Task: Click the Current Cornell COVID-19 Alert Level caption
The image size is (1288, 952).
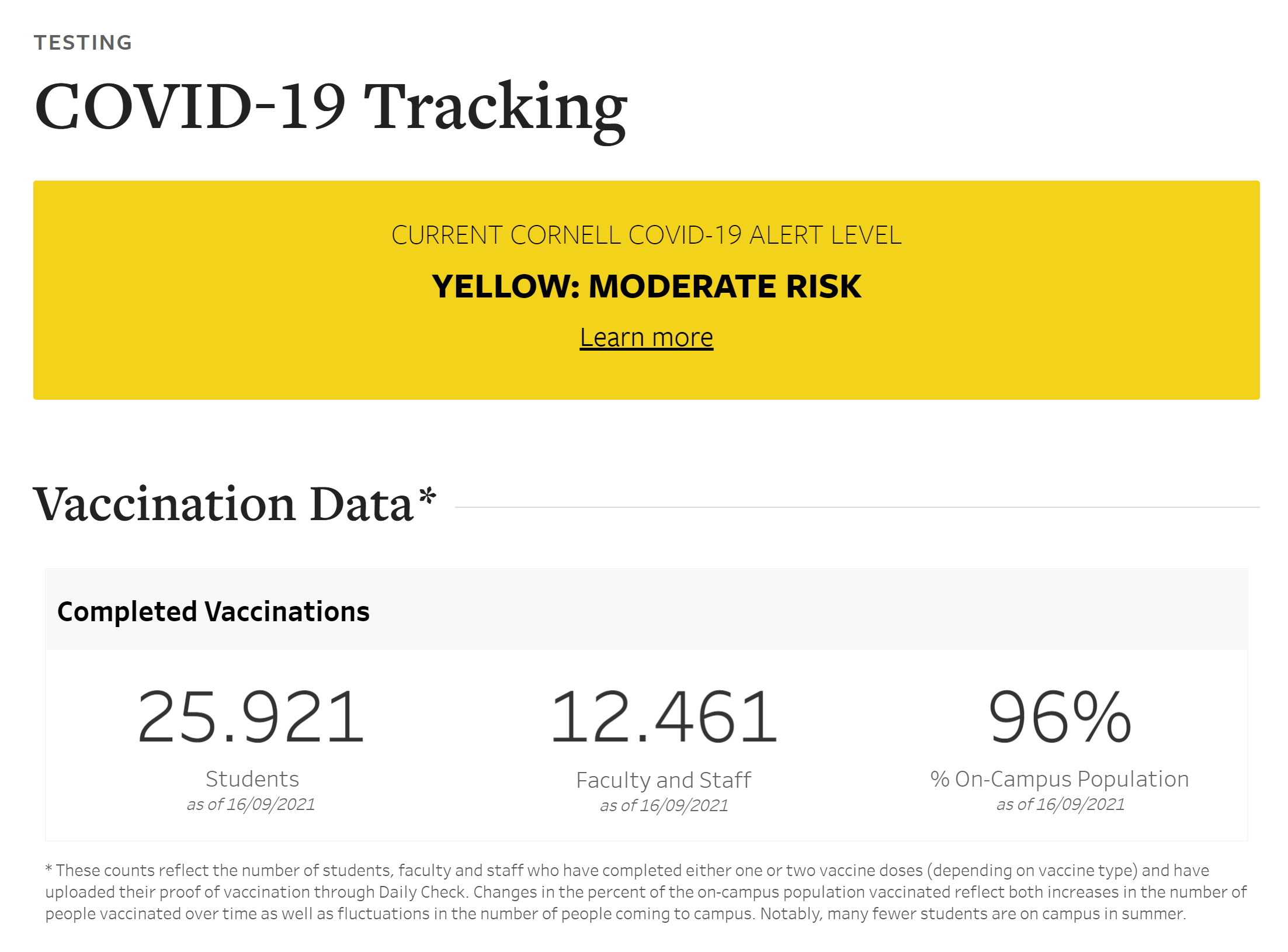Action: (646, 235)
